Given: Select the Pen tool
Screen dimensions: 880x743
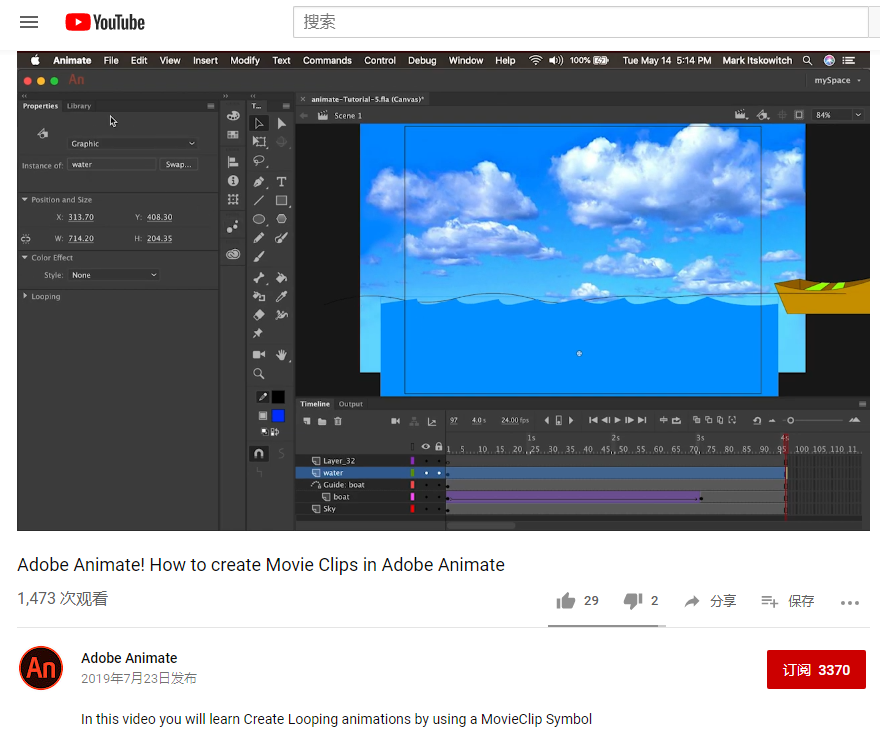Looking at the screenshot, I should (259, 182).
